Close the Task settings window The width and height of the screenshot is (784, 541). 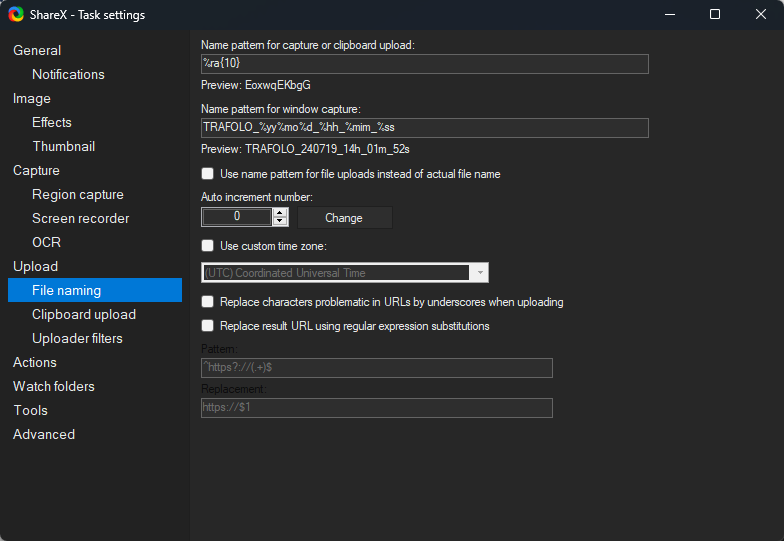[x=760, y=14]
